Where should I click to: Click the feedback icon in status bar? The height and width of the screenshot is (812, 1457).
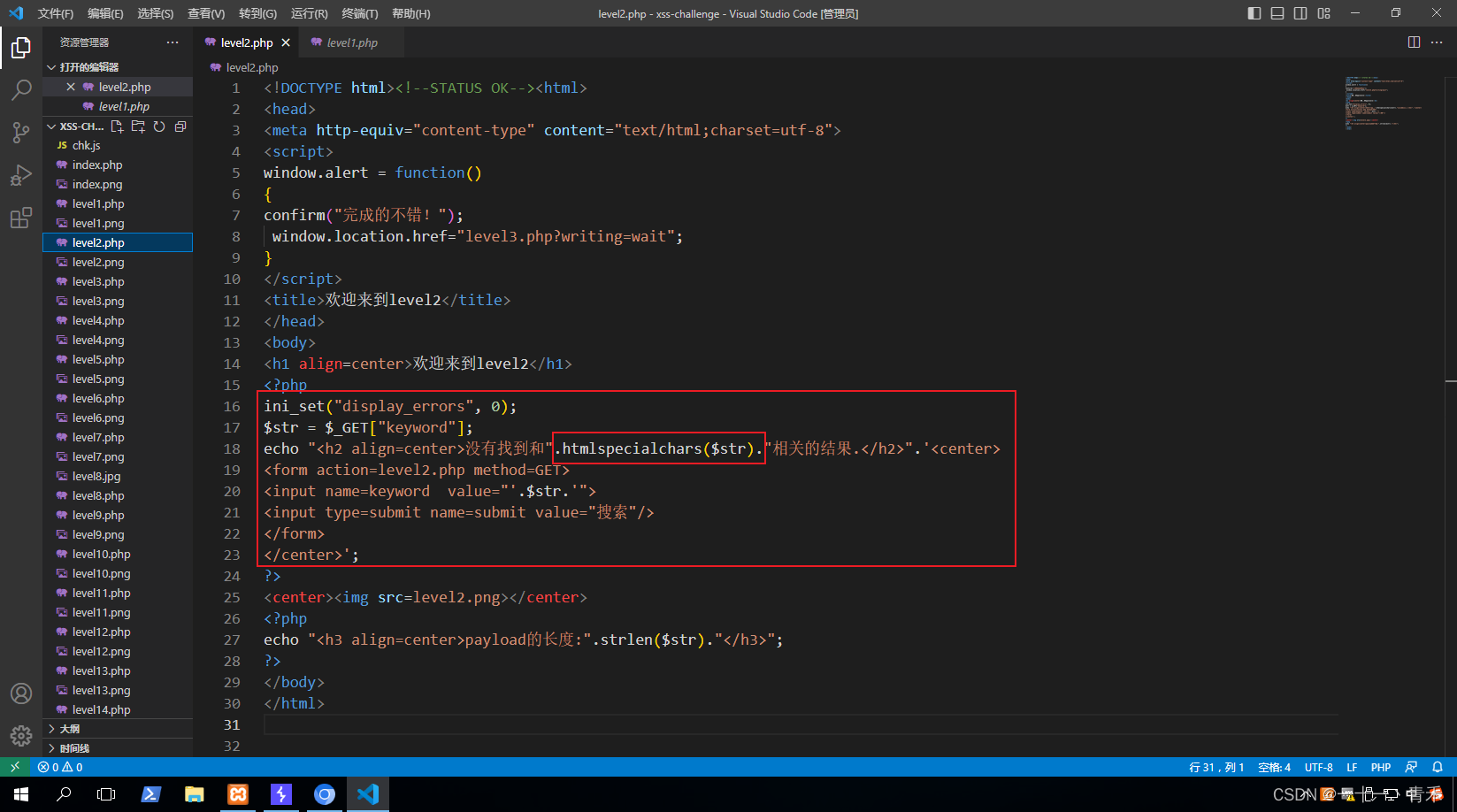pos(1411,767)
